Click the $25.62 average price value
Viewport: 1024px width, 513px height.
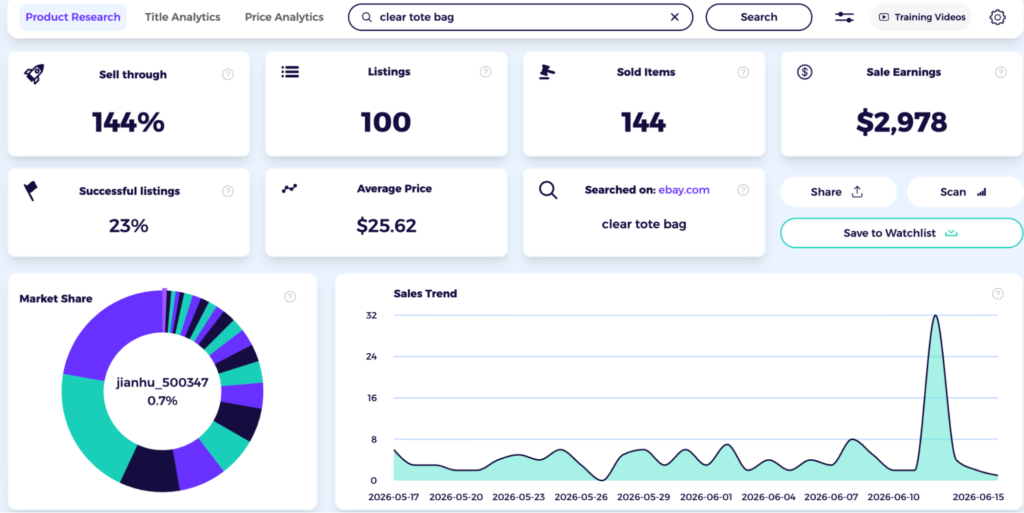386,226
